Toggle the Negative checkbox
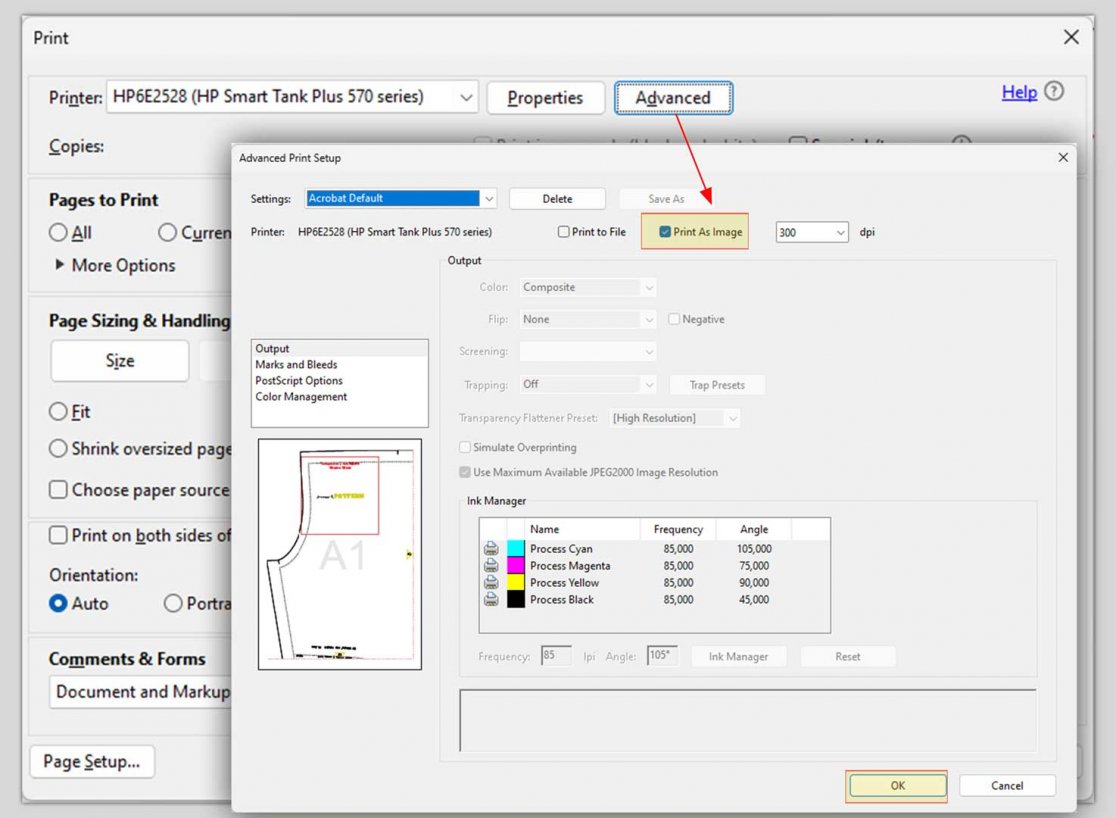This screenshot has height=818, width=1116. pyautogui.click(x=675, y=319)
